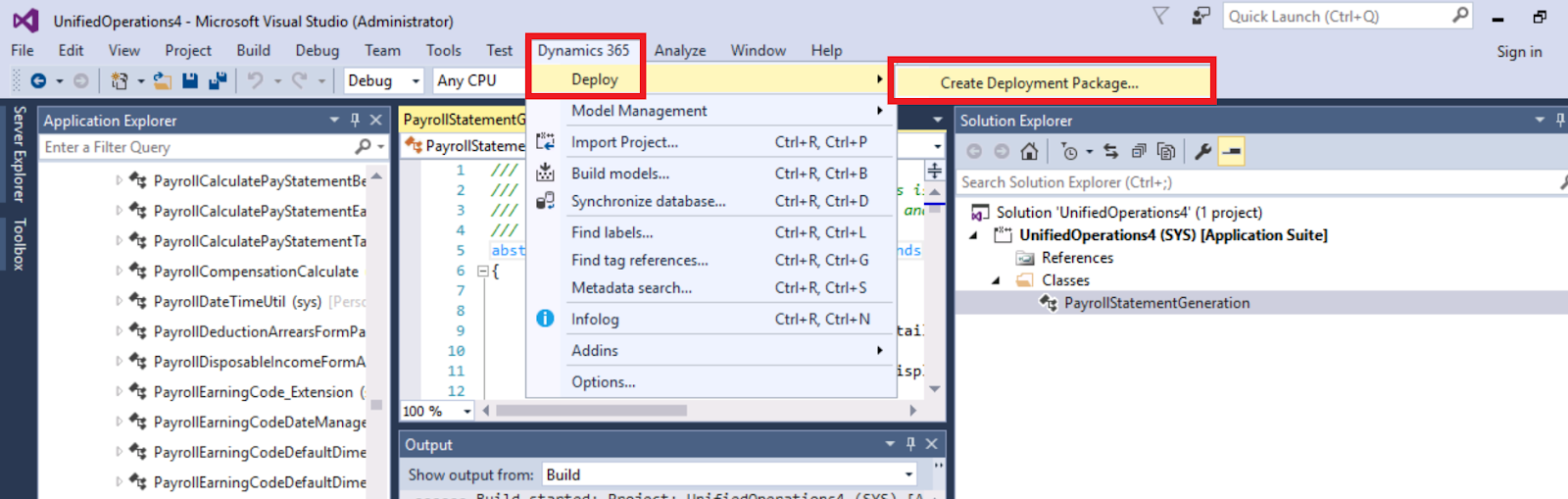The image size is (1568, 499).
Task: Click the Navigate Backward arrow in toolbar
Action: (x=38, y=80)
